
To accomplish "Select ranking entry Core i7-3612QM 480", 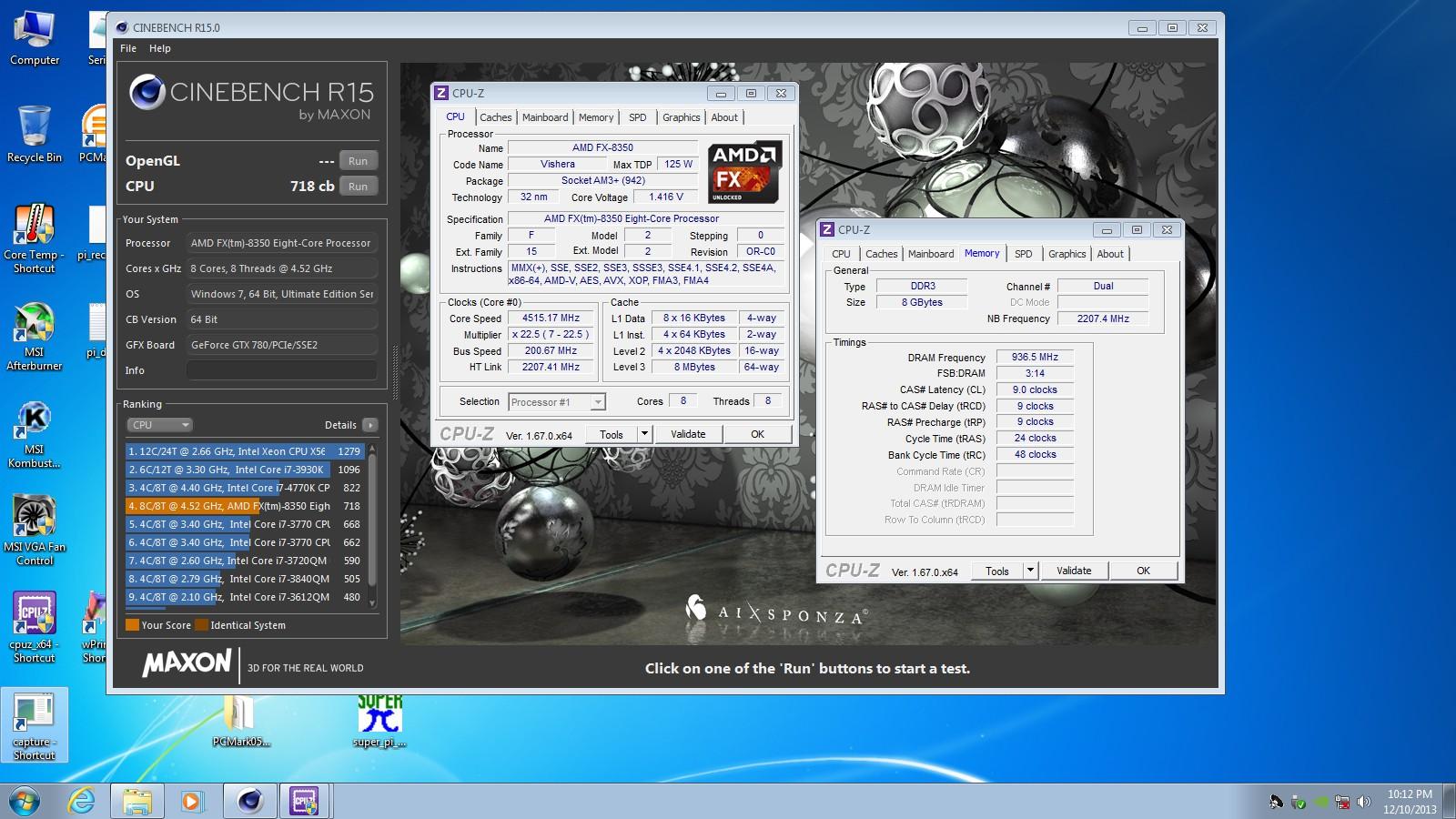I will [244, 597].
